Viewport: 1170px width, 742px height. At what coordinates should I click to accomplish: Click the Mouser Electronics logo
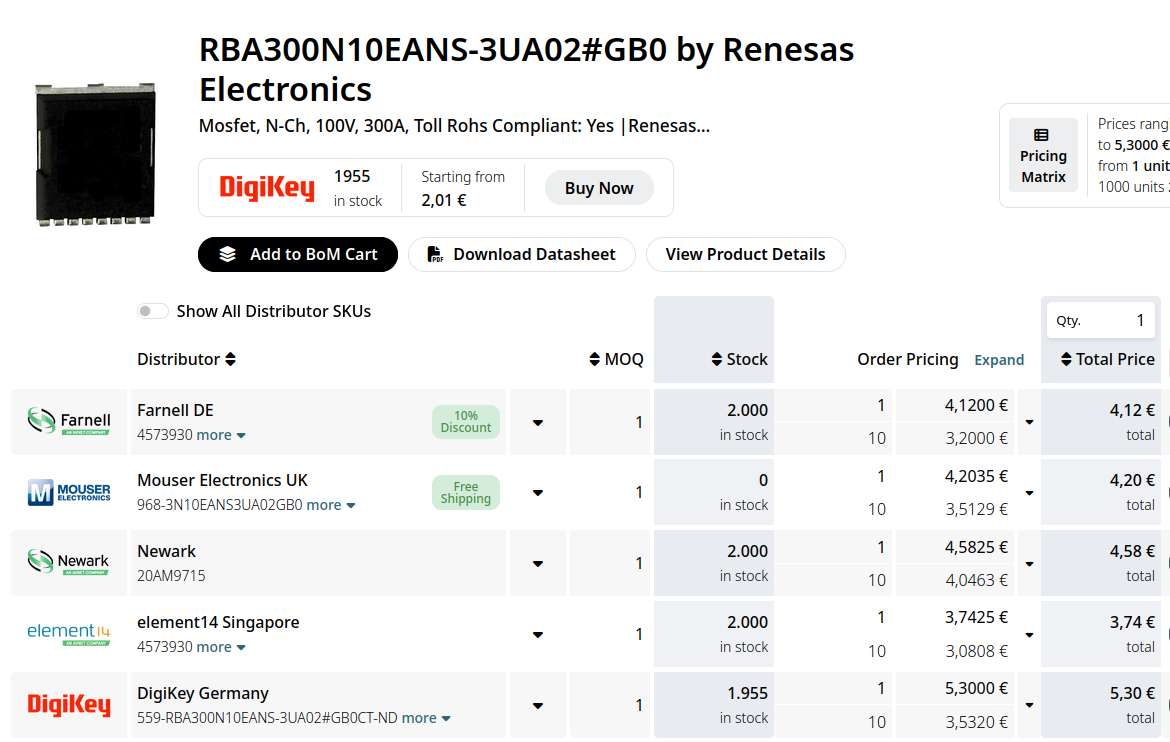click(x=69, y=492)
